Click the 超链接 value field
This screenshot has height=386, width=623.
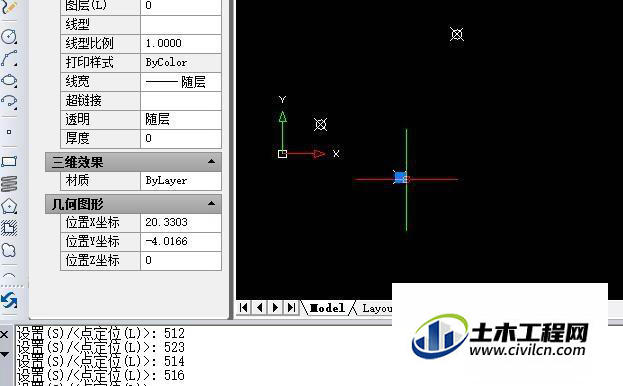[181, 100]
